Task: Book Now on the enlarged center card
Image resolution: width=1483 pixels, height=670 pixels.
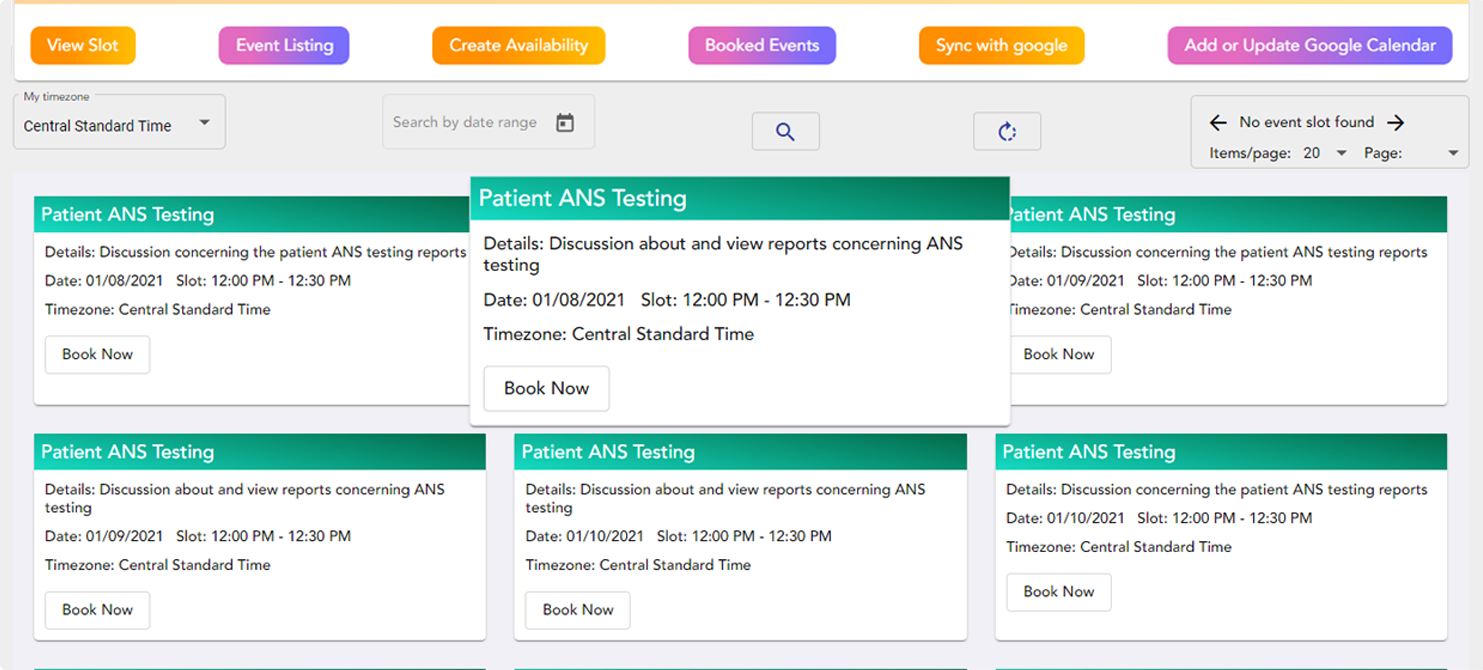Action: click(x=546, y=388)
